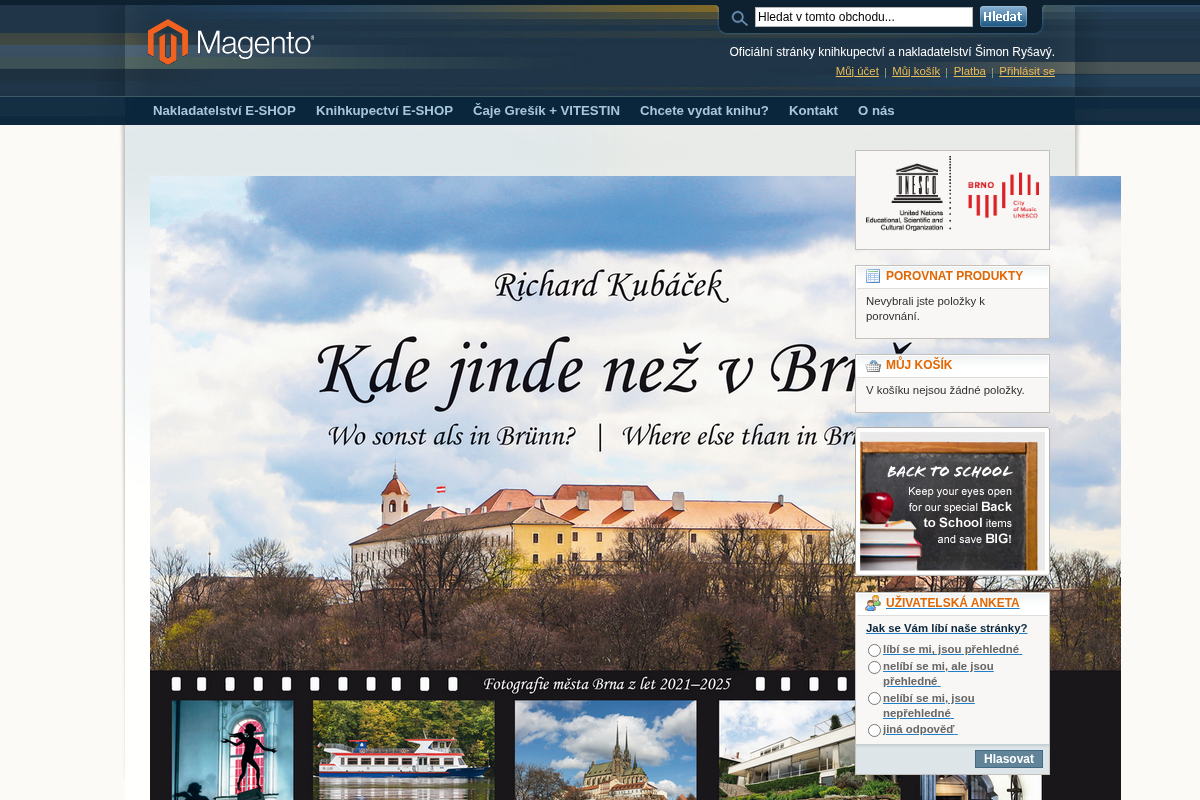Open the cathedral photo thumbnail
The width and height of the screenshot is (1200, 800).
coord(606,750)
